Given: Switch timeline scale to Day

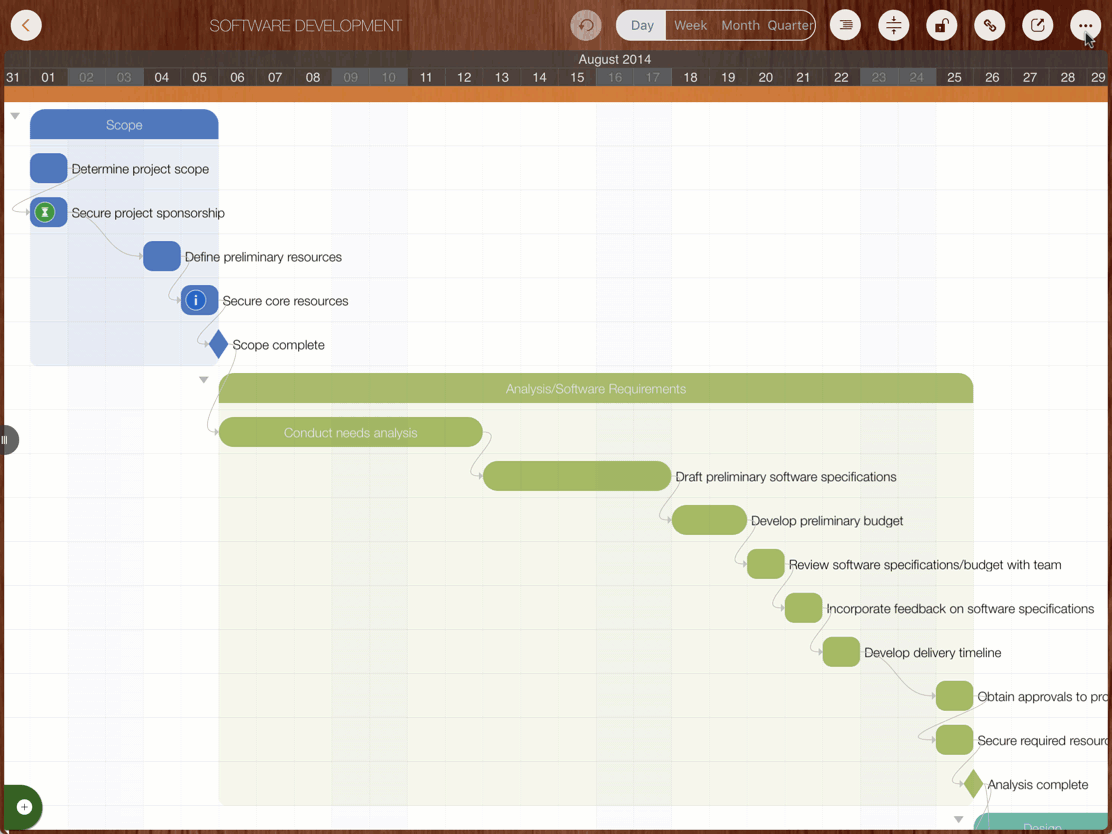Looking at the screenshot, I should coord(642,25).
